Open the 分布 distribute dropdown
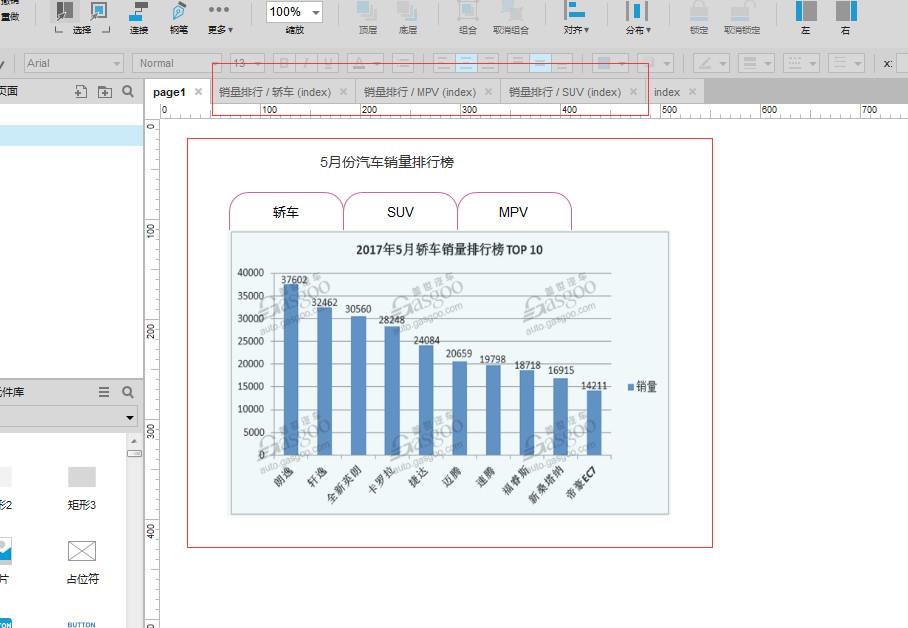The image size is (908, 628). (x=638, y=17)
